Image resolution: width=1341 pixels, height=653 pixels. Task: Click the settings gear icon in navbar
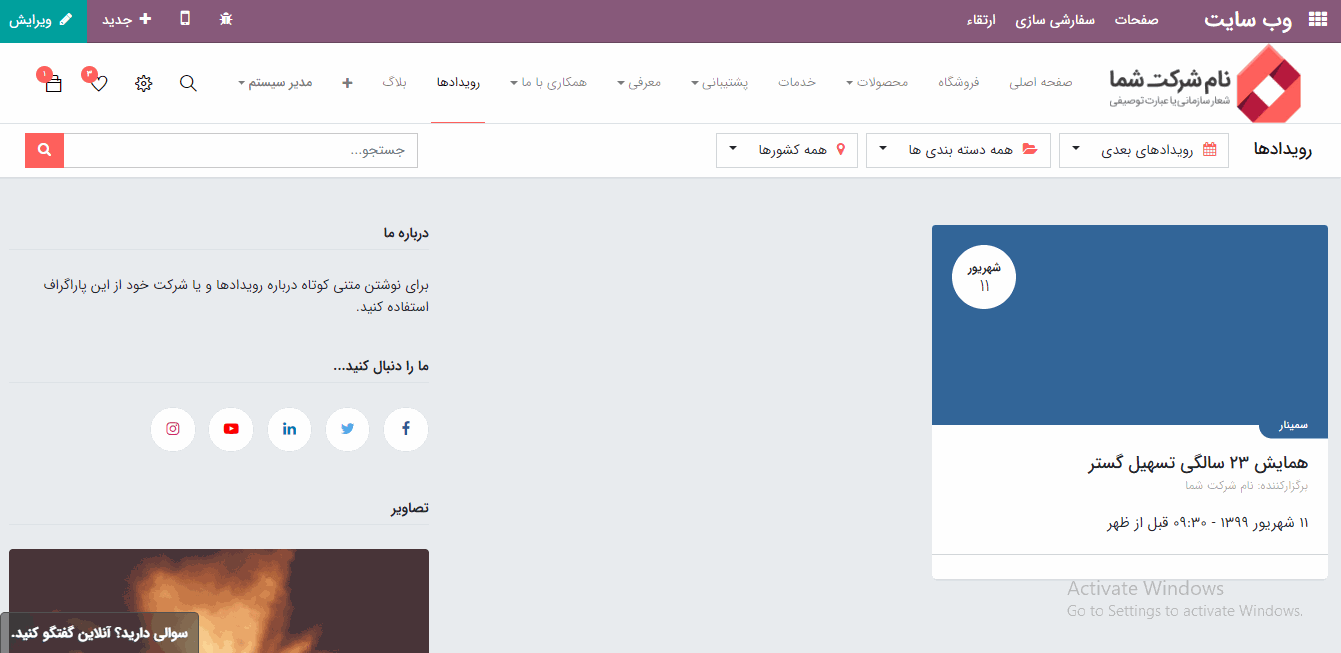143,83
